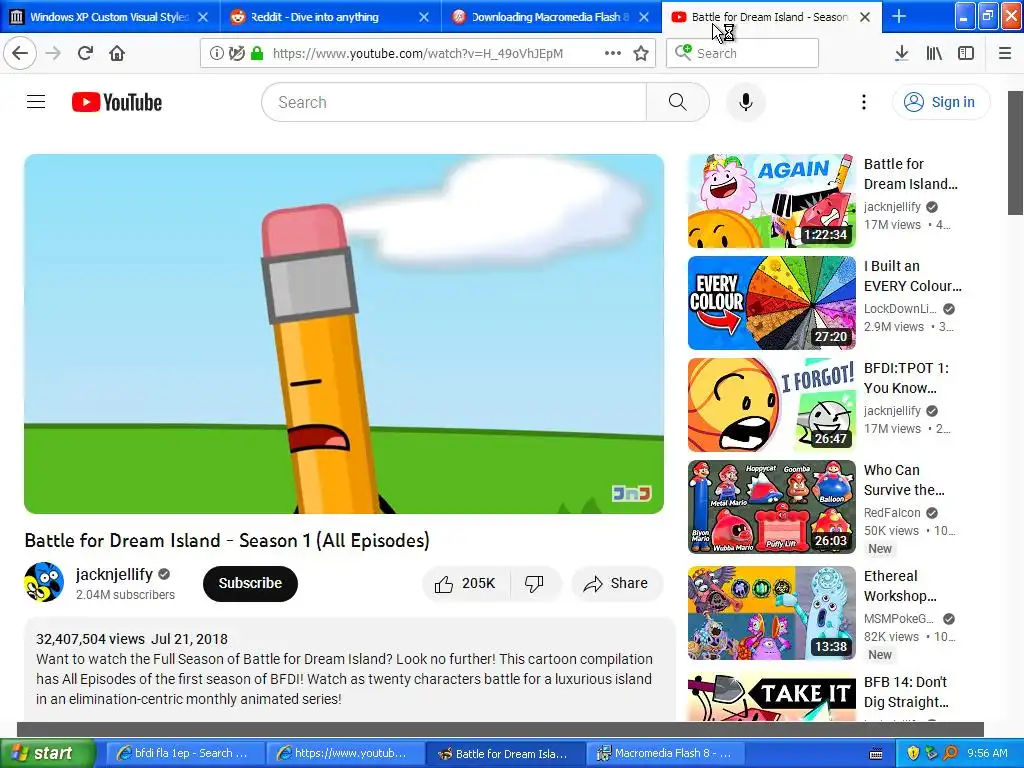Open jacknjellify channel name link under video
Image resolution: width=1024 pixels, height=768 pixels.
point(114,574)
